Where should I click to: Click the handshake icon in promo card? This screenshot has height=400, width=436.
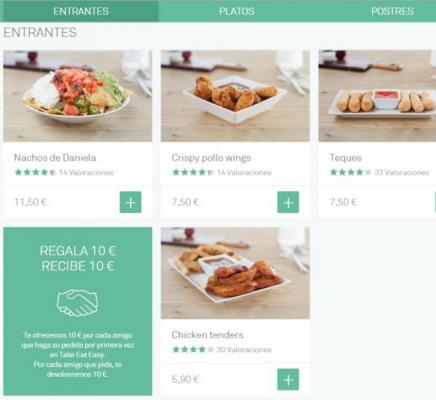coord(77,303)
